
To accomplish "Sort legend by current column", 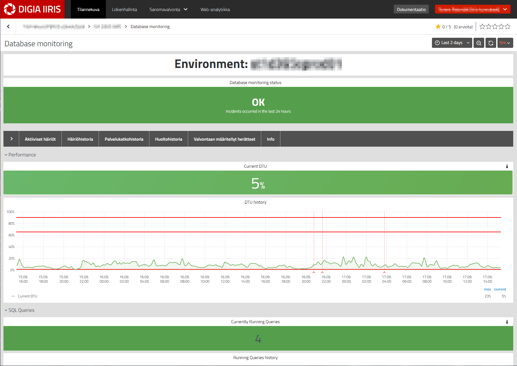I will [x=500, y=289].
